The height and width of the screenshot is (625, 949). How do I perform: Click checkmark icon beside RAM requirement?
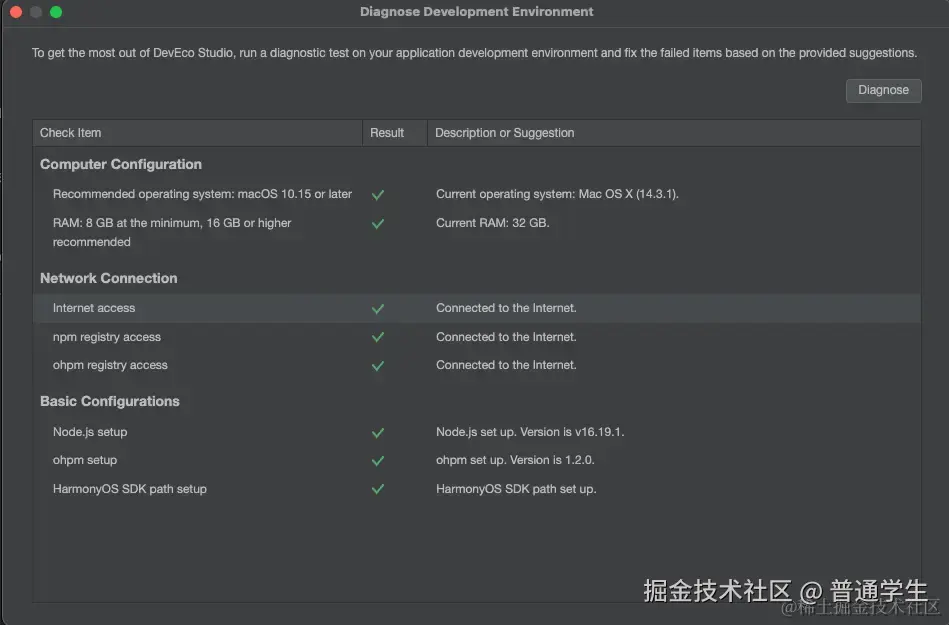(378, 224)
